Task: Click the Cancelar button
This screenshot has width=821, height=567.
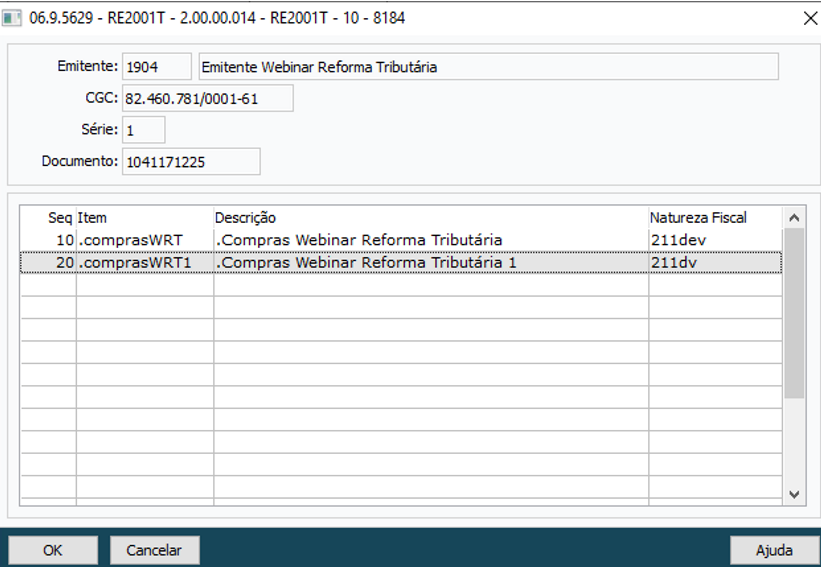Action: click(x=154, y=550)
